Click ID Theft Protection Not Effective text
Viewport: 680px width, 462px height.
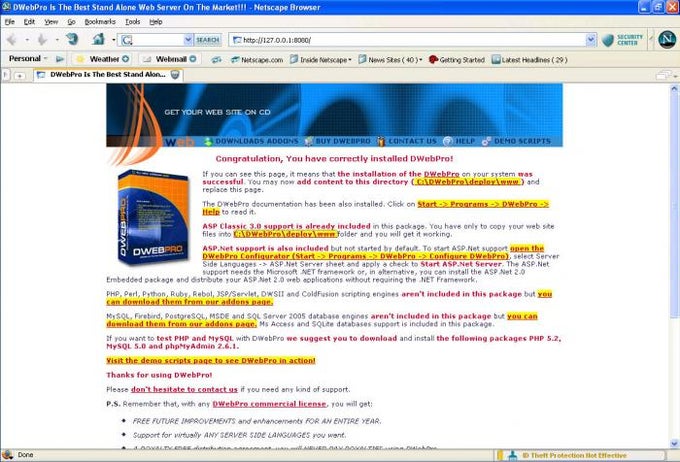tap(574, 455)
